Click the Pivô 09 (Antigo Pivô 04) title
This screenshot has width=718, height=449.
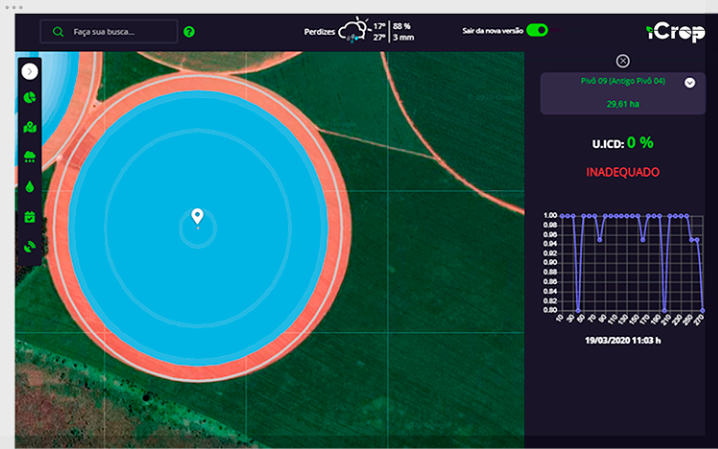point(623,81)
